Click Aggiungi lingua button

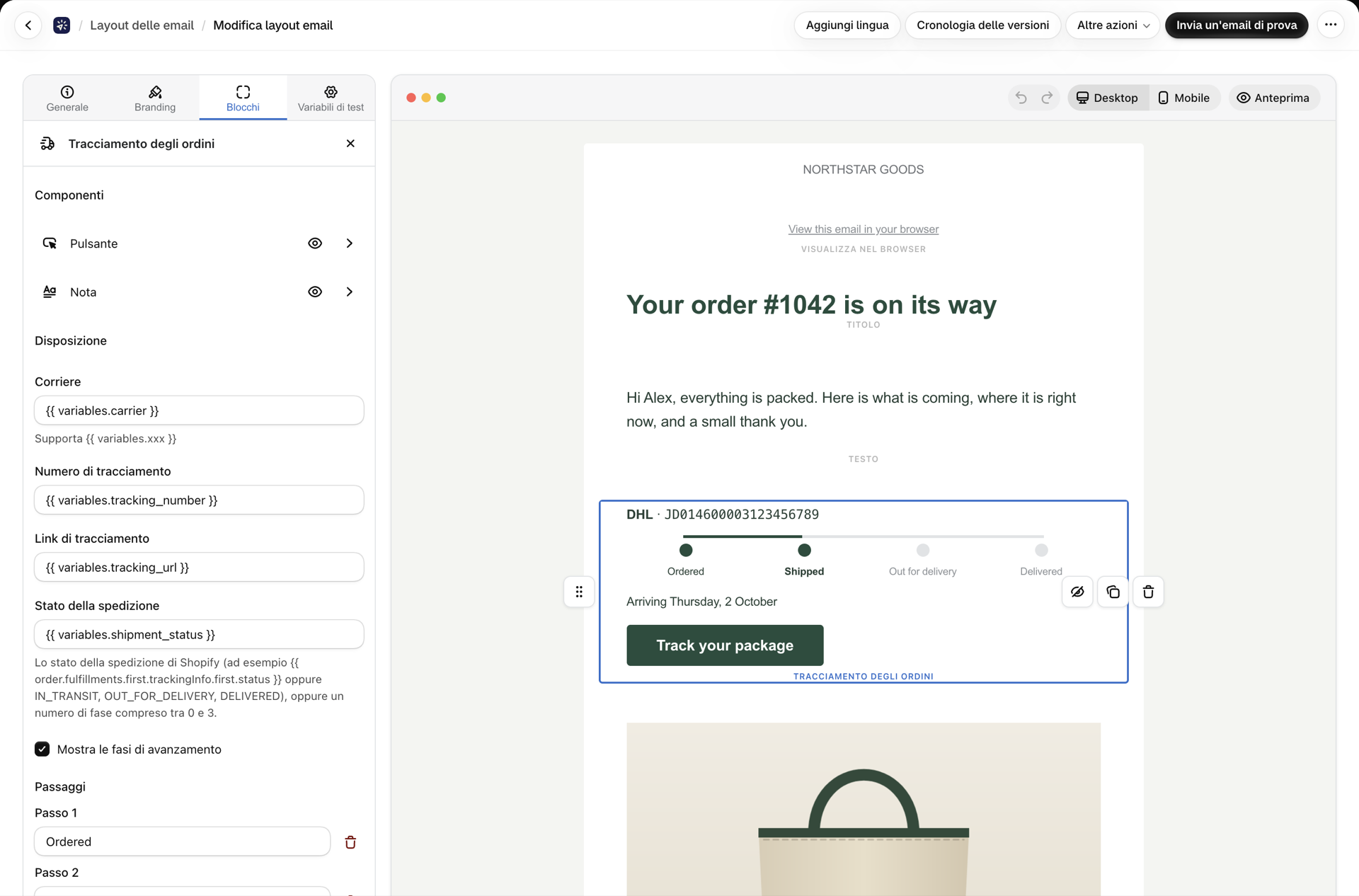point(847,25)
